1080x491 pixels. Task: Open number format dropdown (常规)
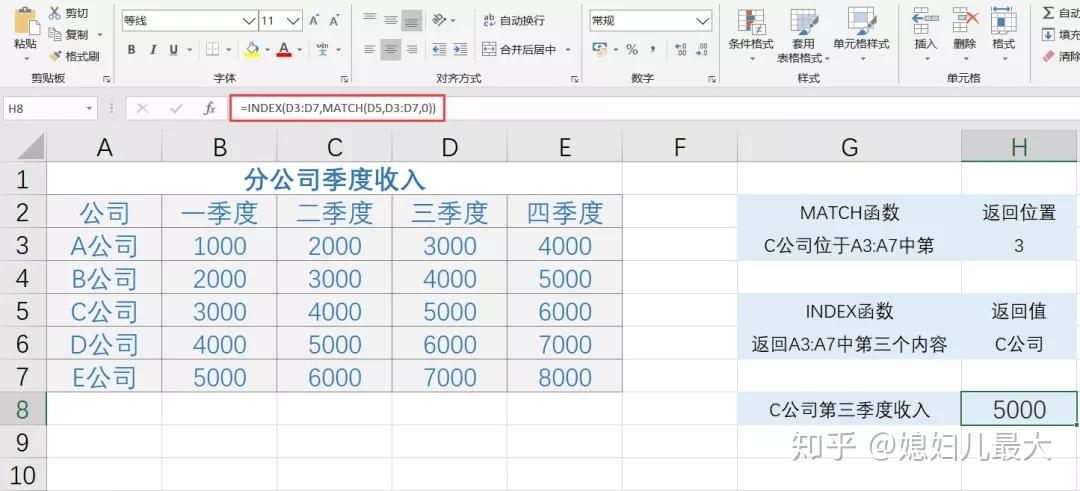(703, 21)
